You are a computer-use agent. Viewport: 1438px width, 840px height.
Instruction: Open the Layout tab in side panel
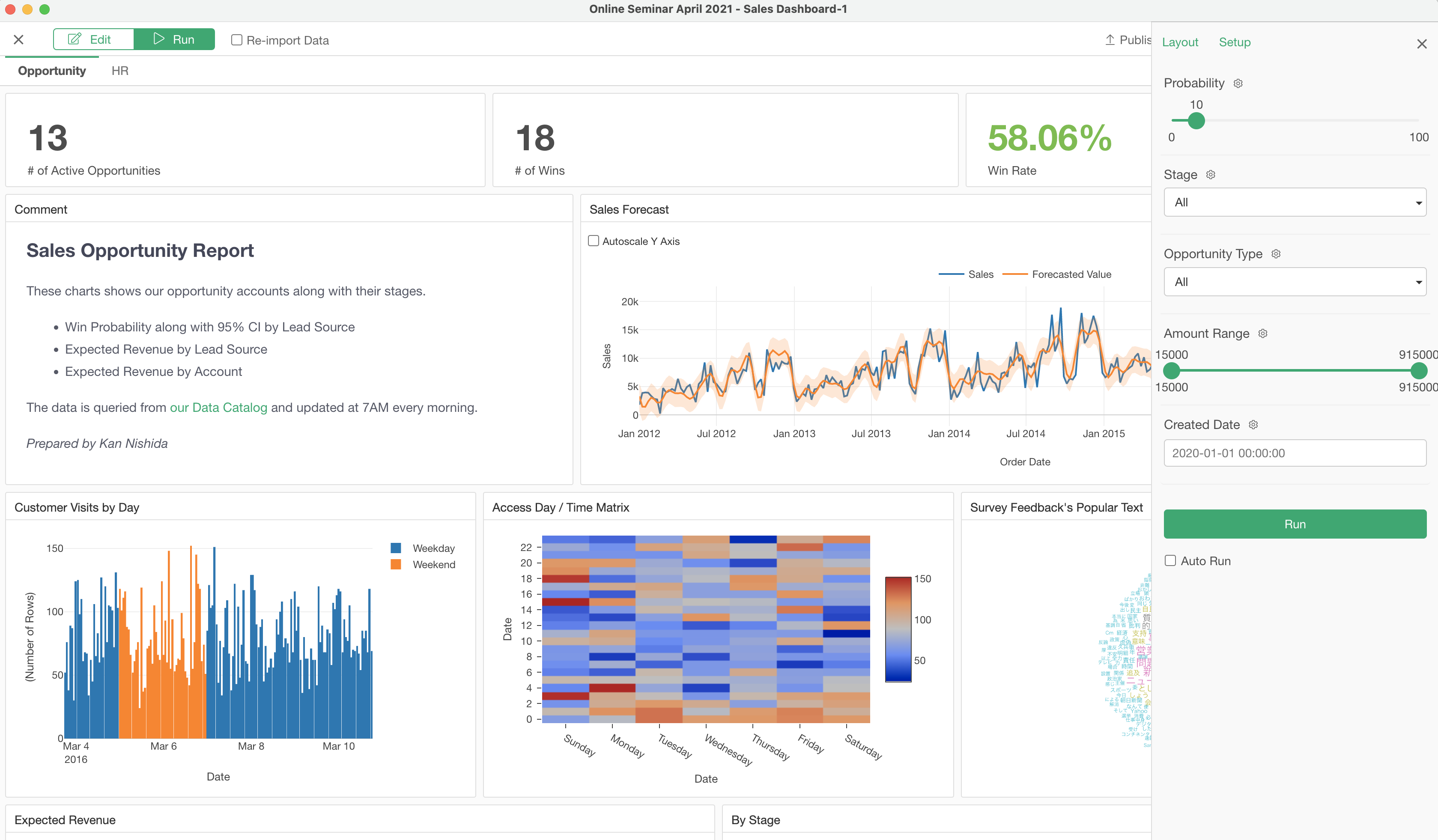click(x=1180, y=42)
